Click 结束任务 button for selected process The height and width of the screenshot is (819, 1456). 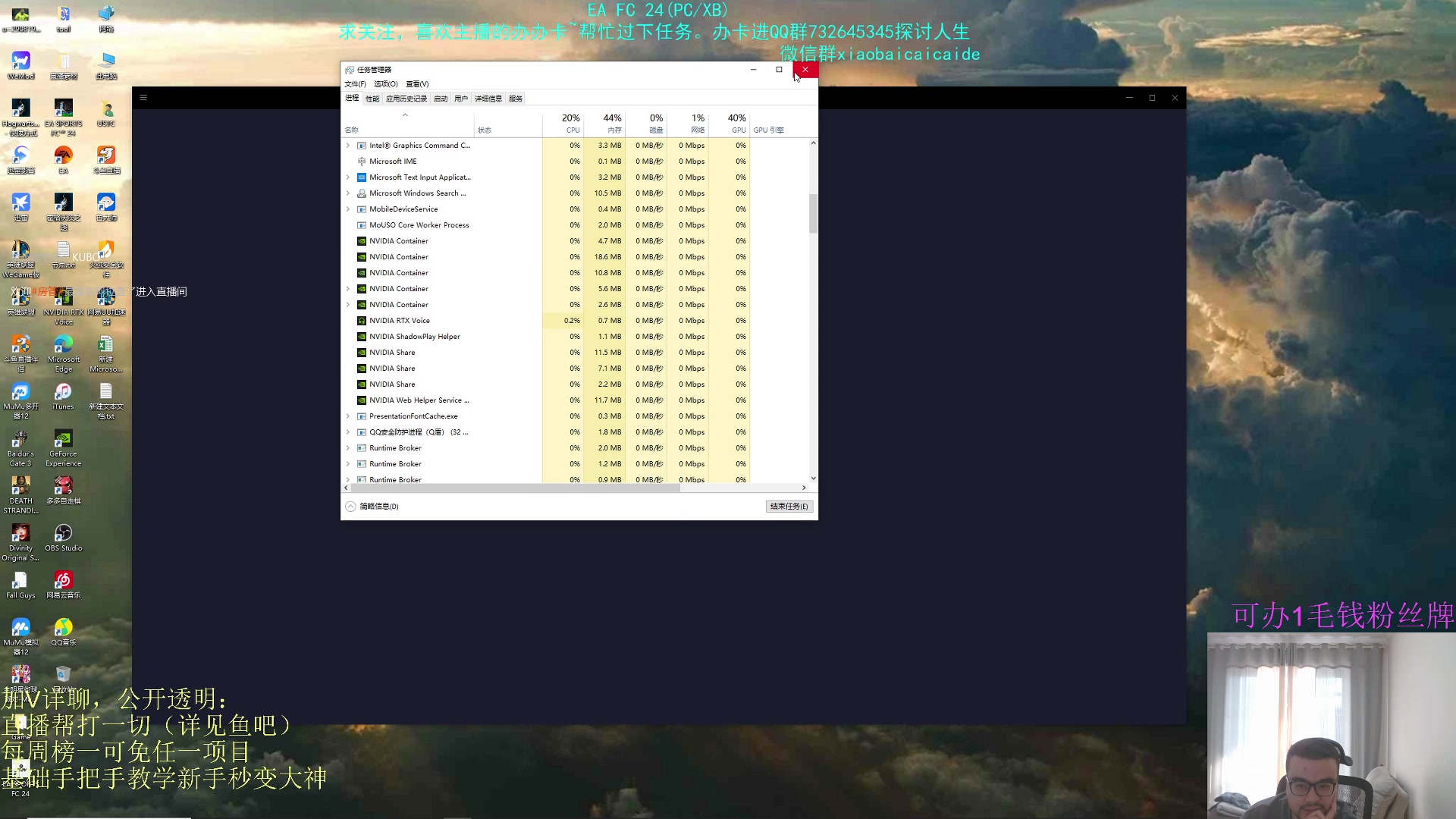point(789,506)
